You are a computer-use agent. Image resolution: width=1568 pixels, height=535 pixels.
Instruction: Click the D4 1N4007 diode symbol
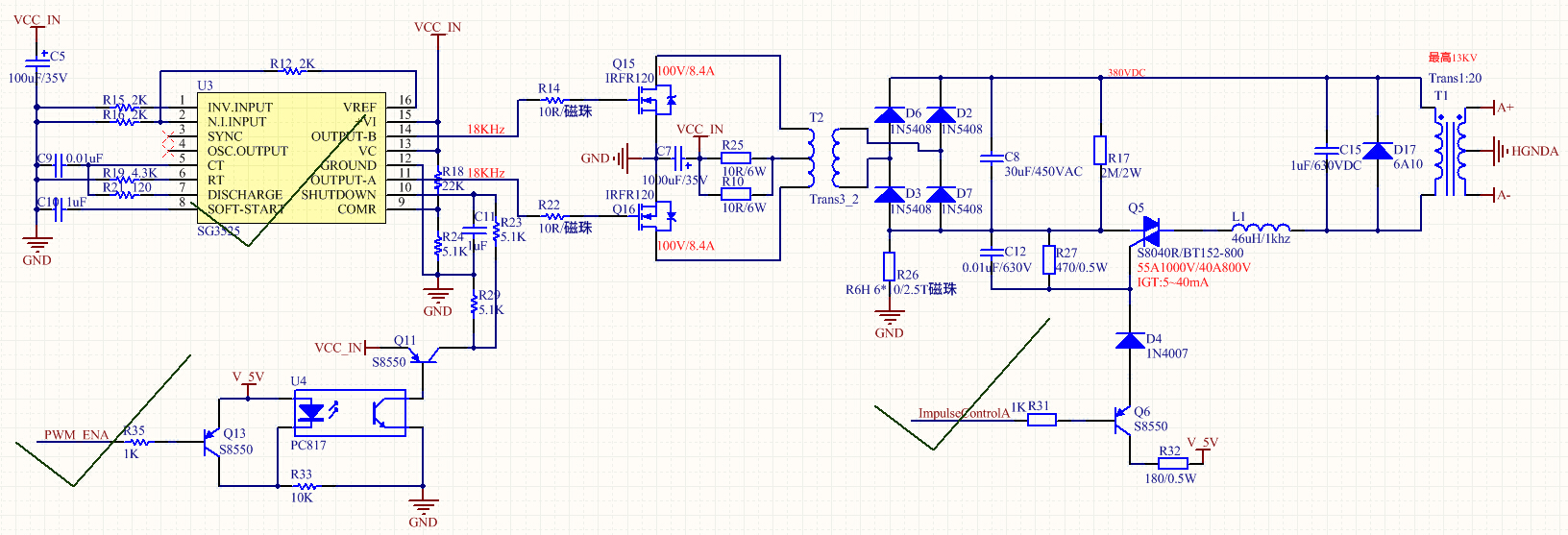1131,341
